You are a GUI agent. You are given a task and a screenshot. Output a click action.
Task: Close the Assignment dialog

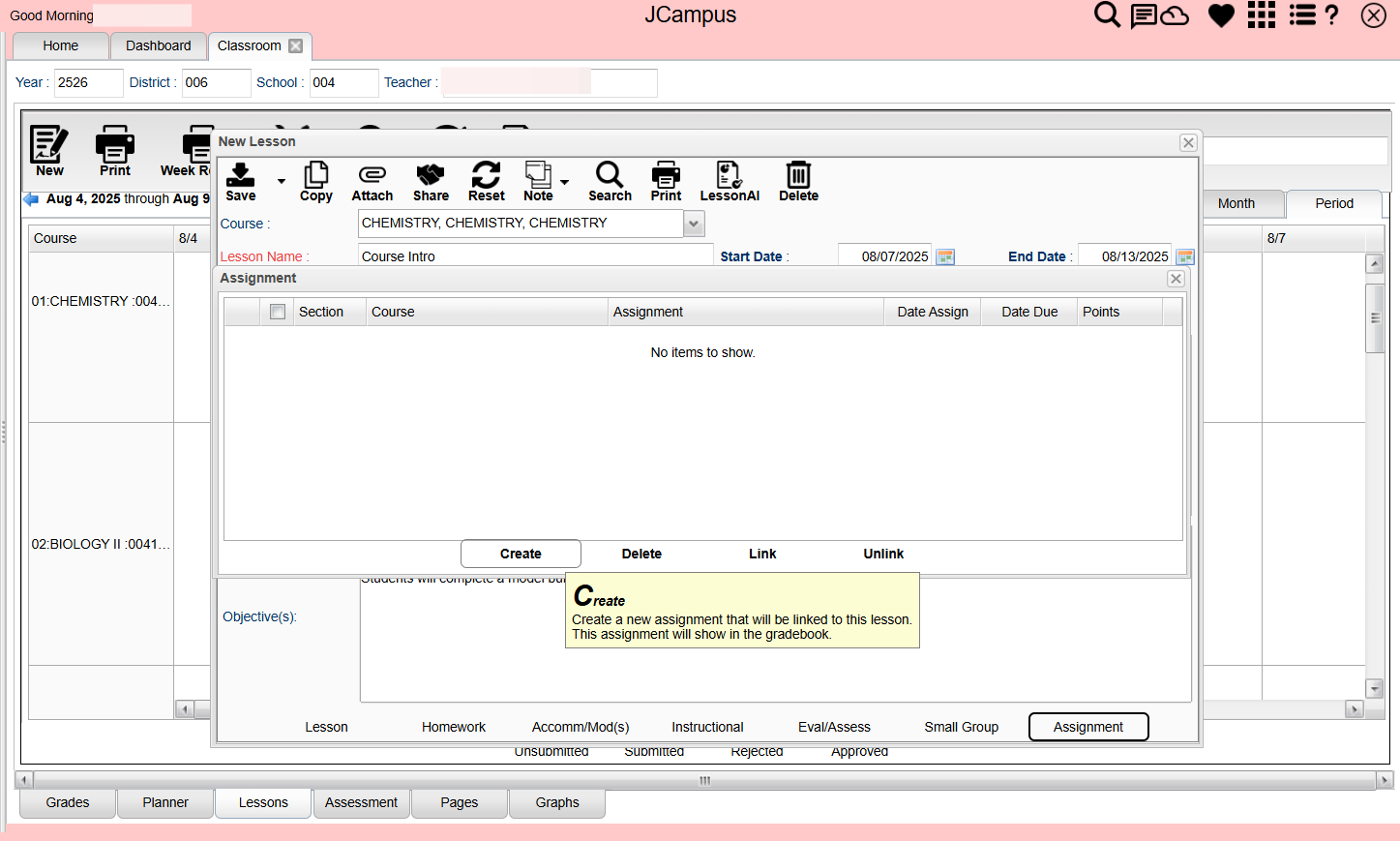click(x=1176, y=279)
